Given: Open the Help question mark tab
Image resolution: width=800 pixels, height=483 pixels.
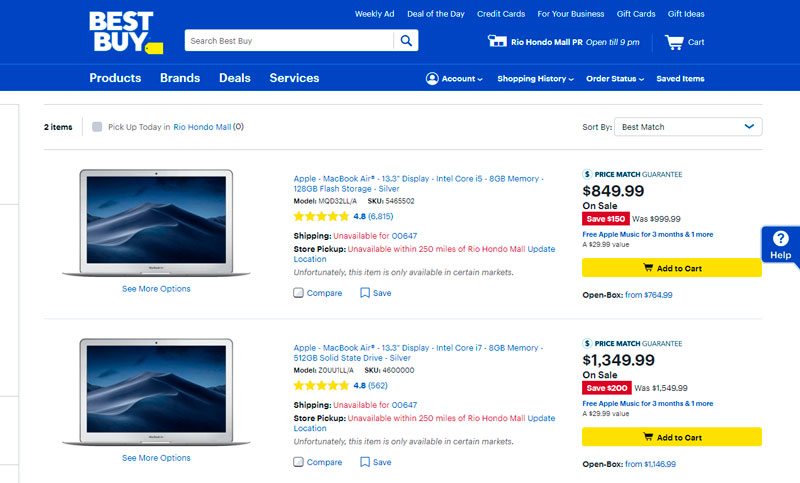Looking at the screenshot, I should 781,244.
